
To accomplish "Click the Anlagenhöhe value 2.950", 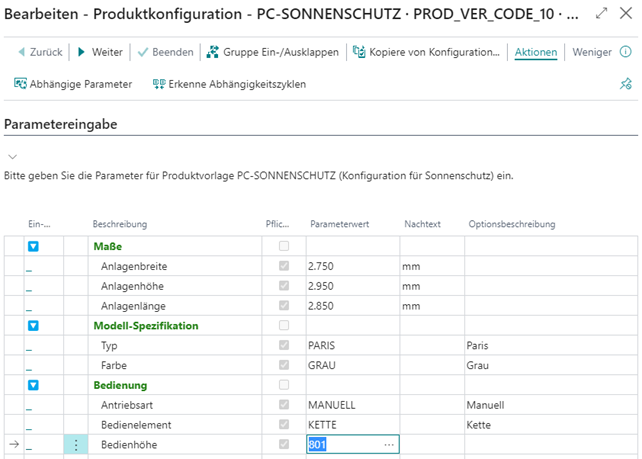I will 321,286.
